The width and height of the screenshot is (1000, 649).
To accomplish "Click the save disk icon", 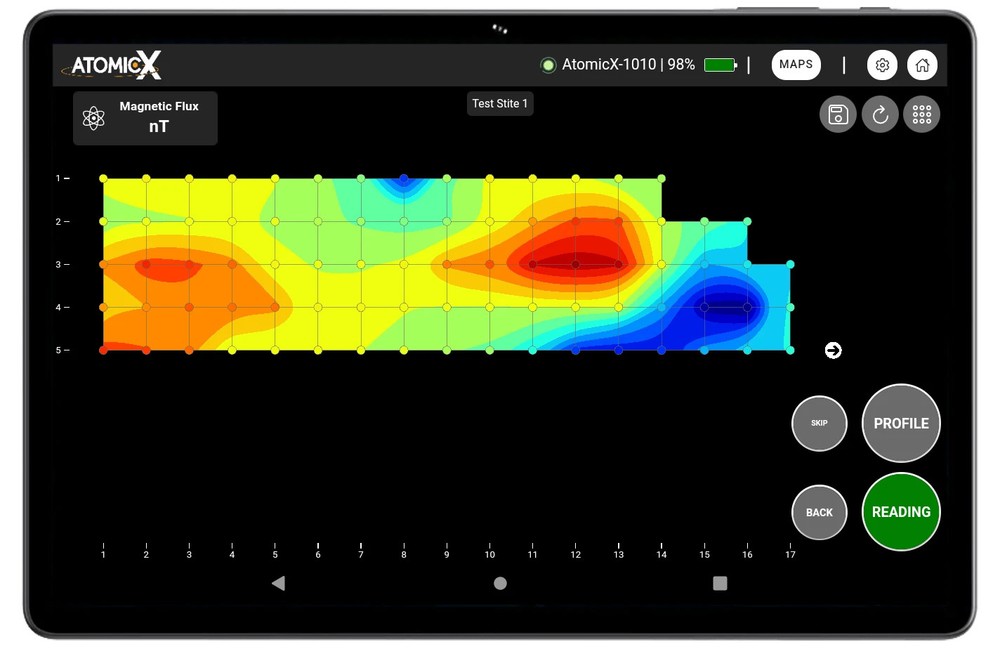I will click(838, 115).
